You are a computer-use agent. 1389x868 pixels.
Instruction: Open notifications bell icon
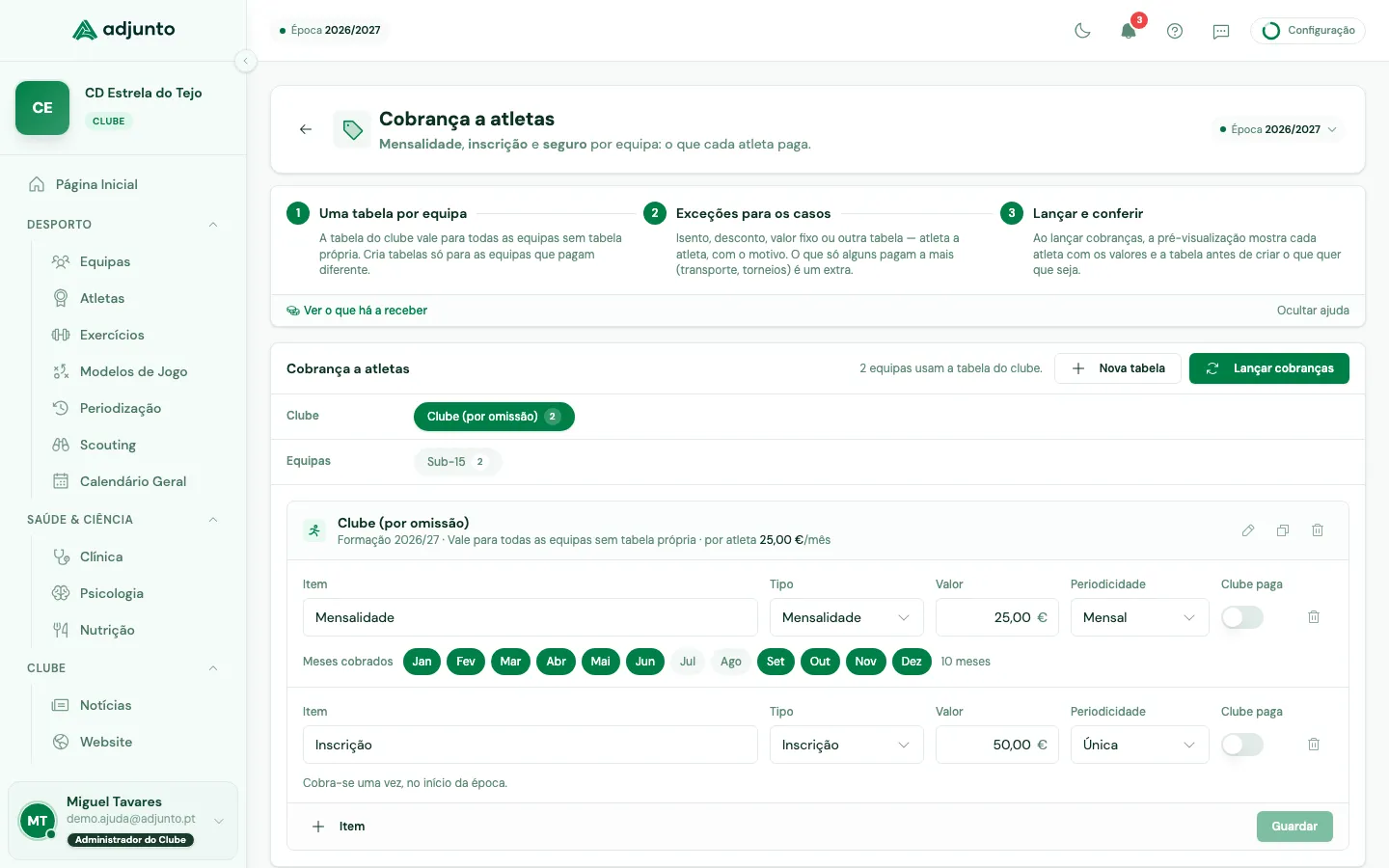coord(1129,31)
